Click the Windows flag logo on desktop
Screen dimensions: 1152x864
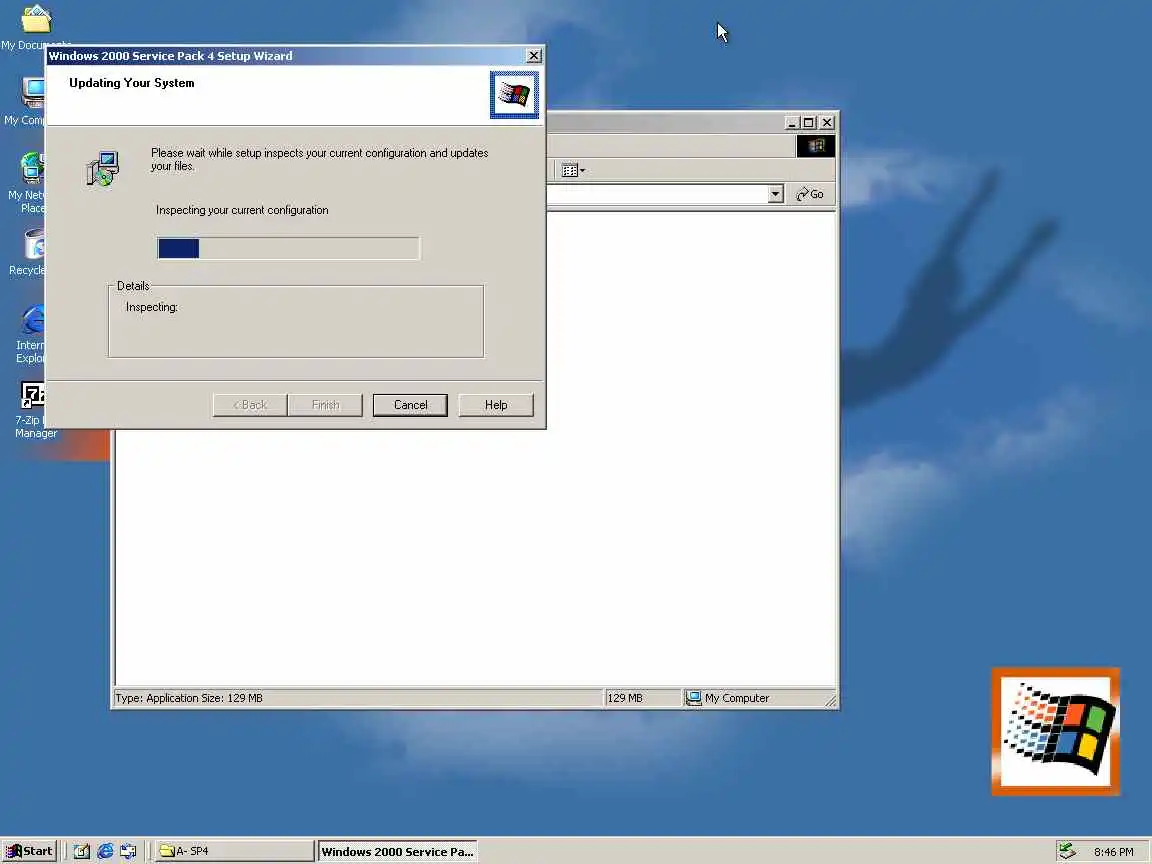click(x=1056, y=732)
